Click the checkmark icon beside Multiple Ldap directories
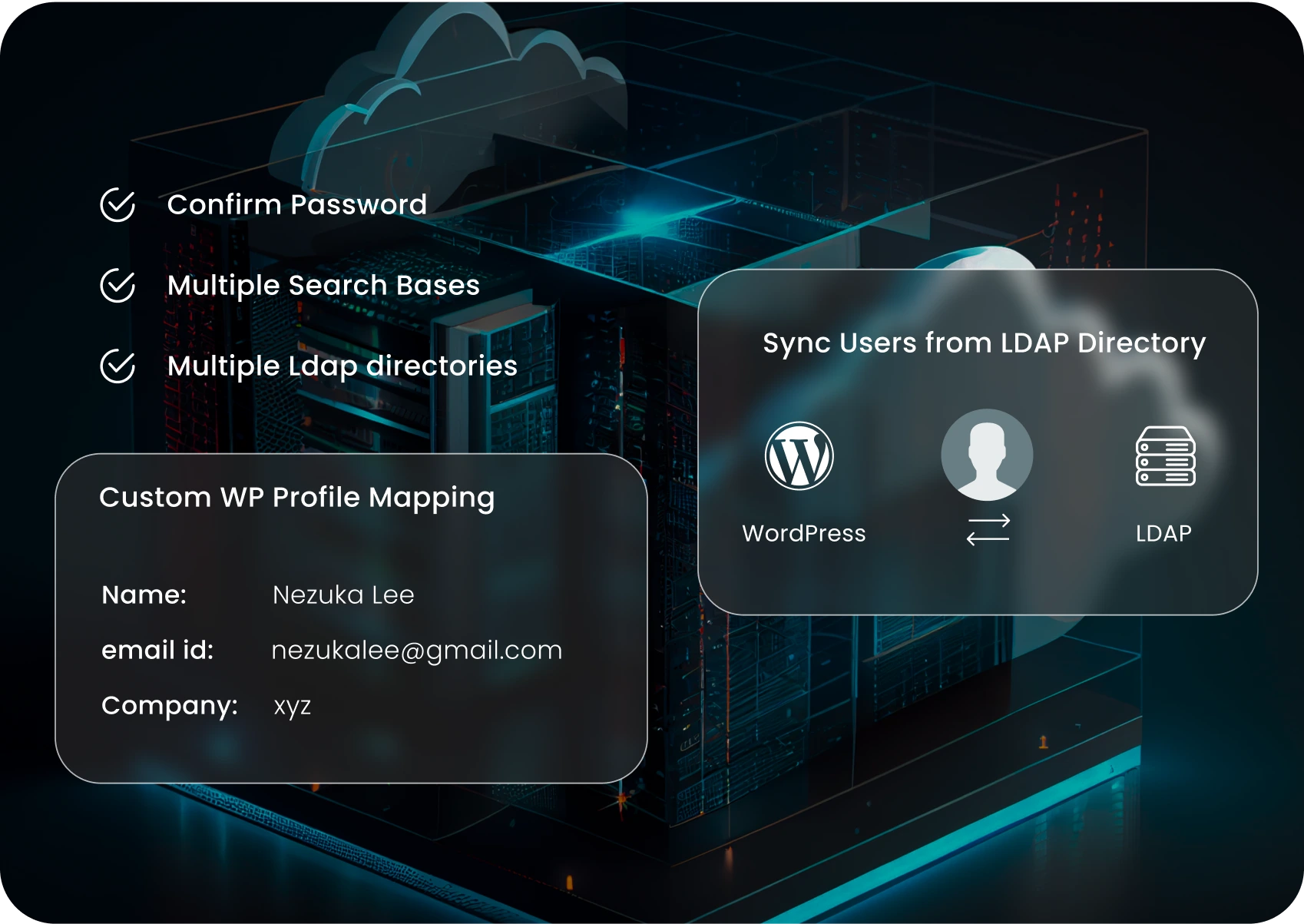1304x924 pixels. click(117, 366)
